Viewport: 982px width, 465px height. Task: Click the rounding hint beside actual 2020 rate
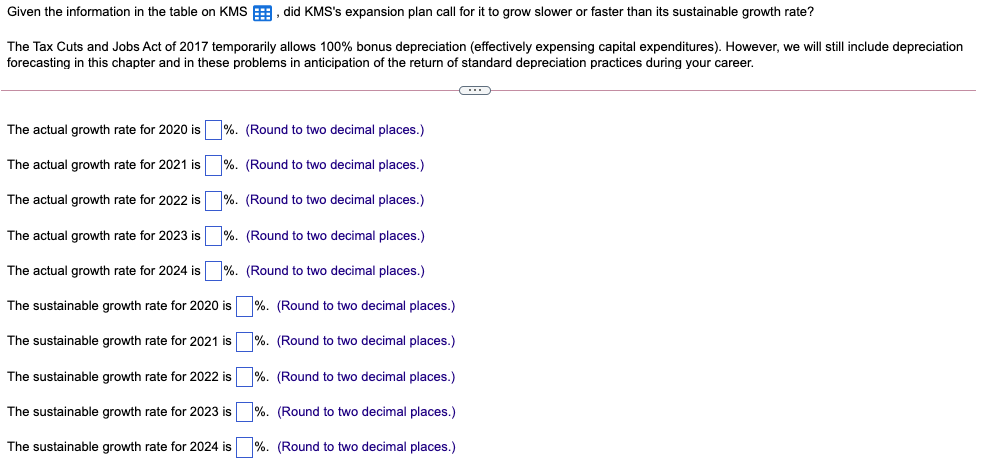(x=335, y=130)
